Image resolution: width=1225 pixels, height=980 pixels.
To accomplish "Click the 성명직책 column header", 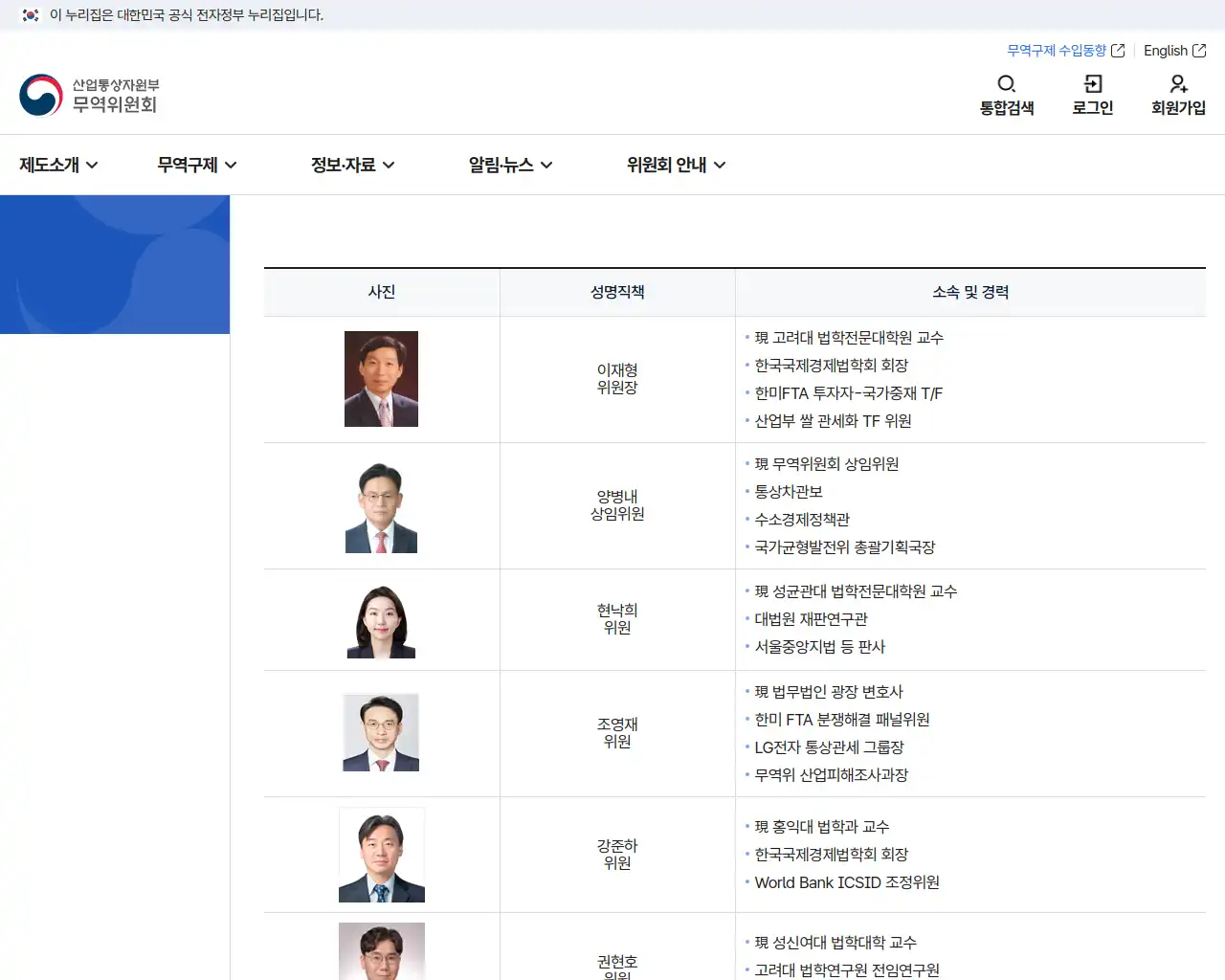I will pyautogui.click(x=617, y=292).
